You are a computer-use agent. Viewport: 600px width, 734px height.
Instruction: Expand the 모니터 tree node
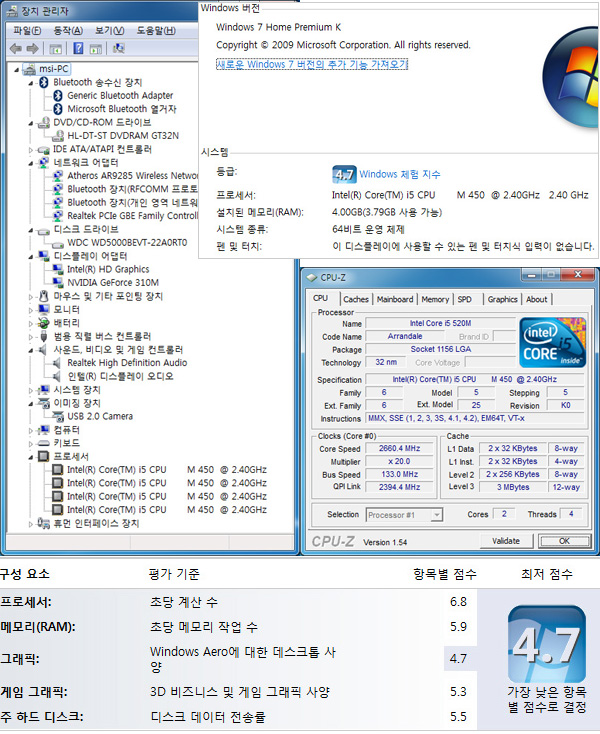tap(31, 310)
